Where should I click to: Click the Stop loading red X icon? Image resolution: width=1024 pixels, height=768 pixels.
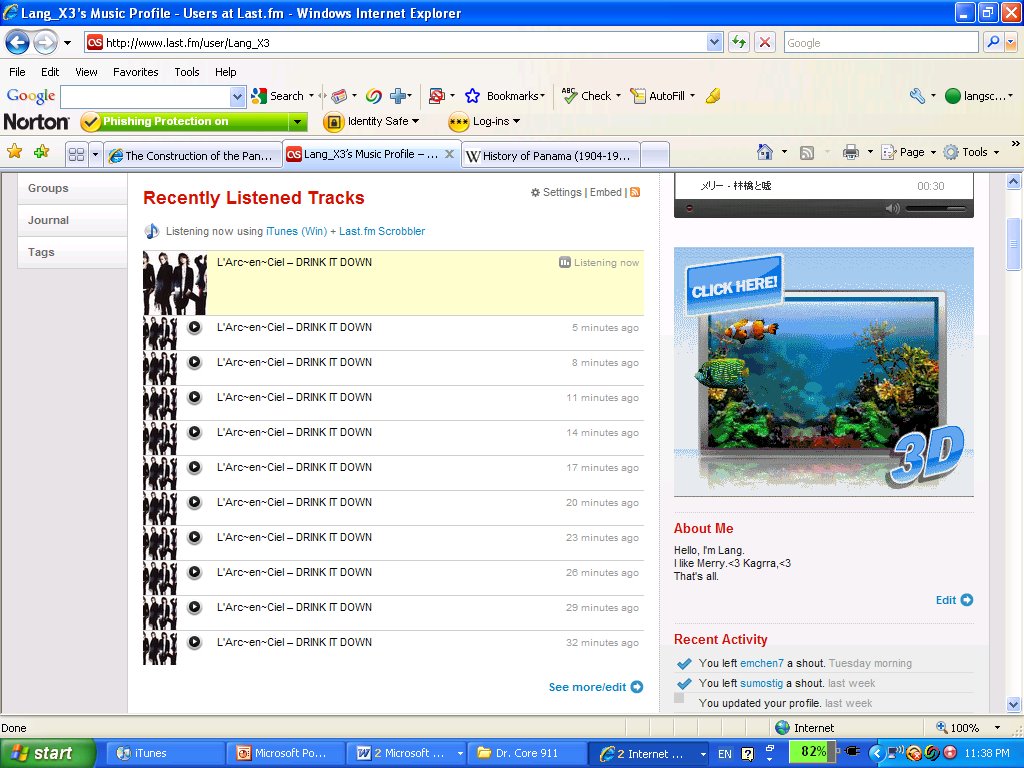click(765, 43)
